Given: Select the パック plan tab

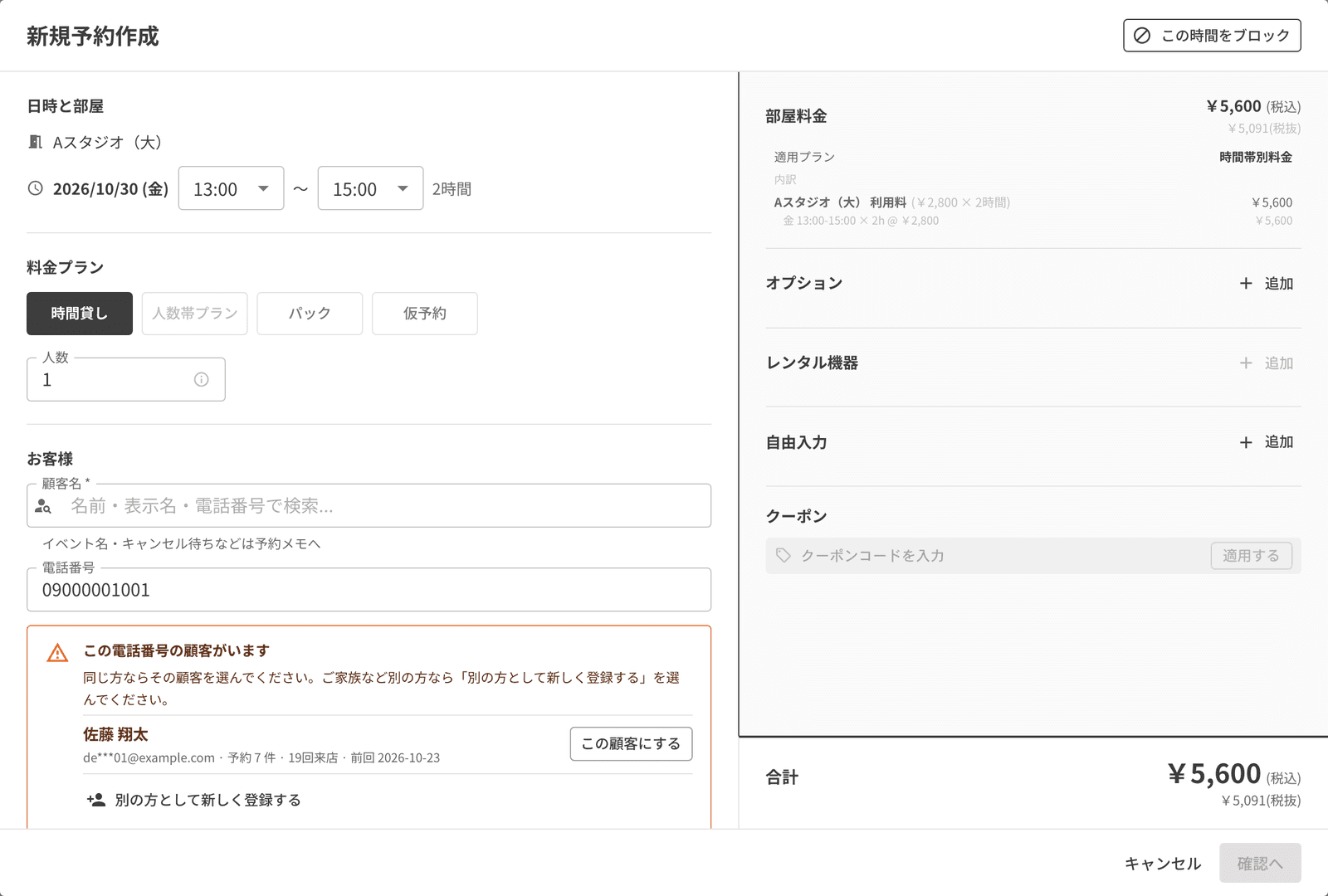Looking at the screenshot, I should (310, 314).
